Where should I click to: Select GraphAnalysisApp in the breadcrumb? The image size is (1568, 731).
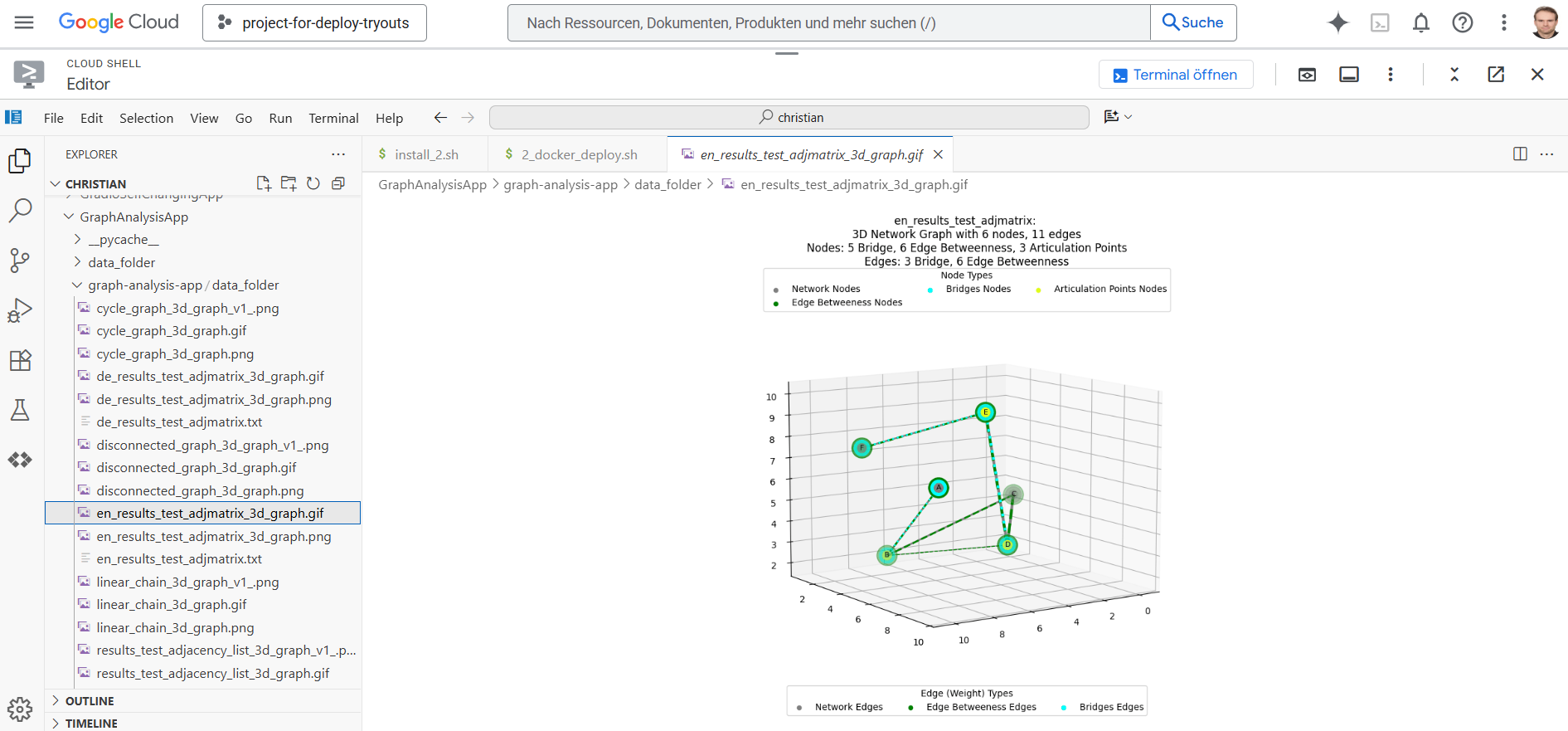tap(432, 185)
